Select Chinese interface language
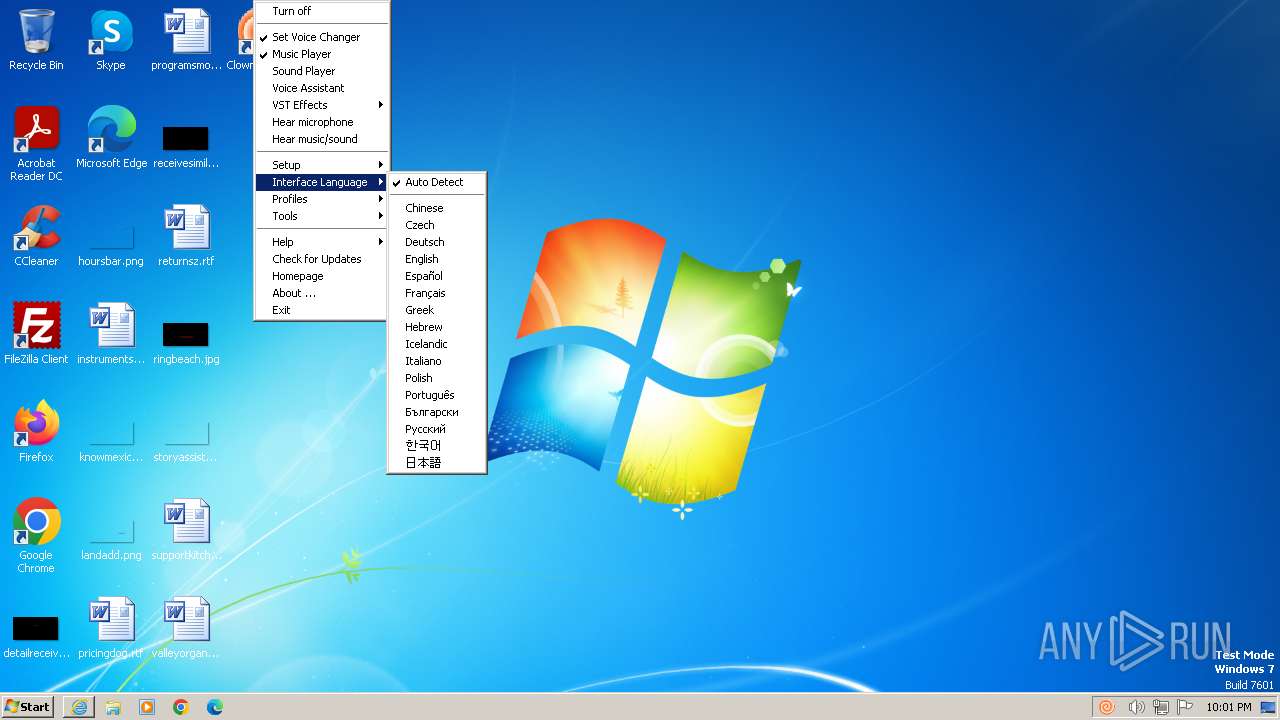The width and height of the screenshot is (1280, 720). 437,208
